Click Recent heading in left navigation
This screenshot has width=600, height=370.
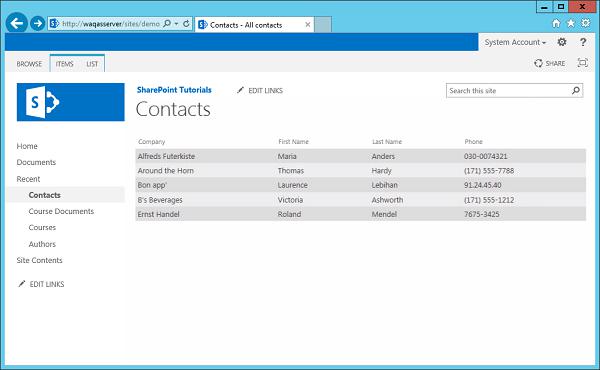tap(28, 179)
